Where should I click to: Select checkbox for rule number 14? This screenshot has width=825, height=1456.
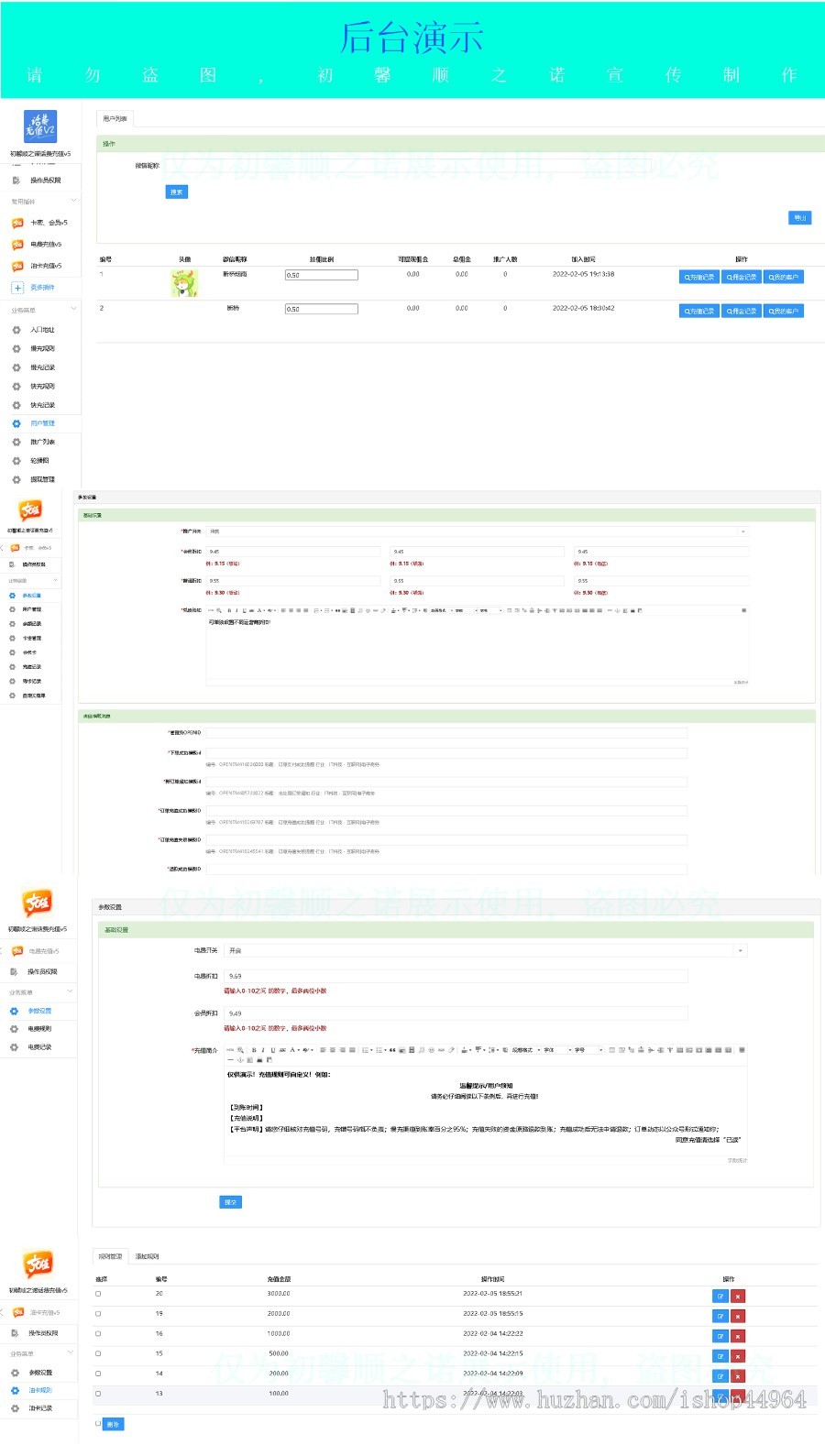(98, 1374)
